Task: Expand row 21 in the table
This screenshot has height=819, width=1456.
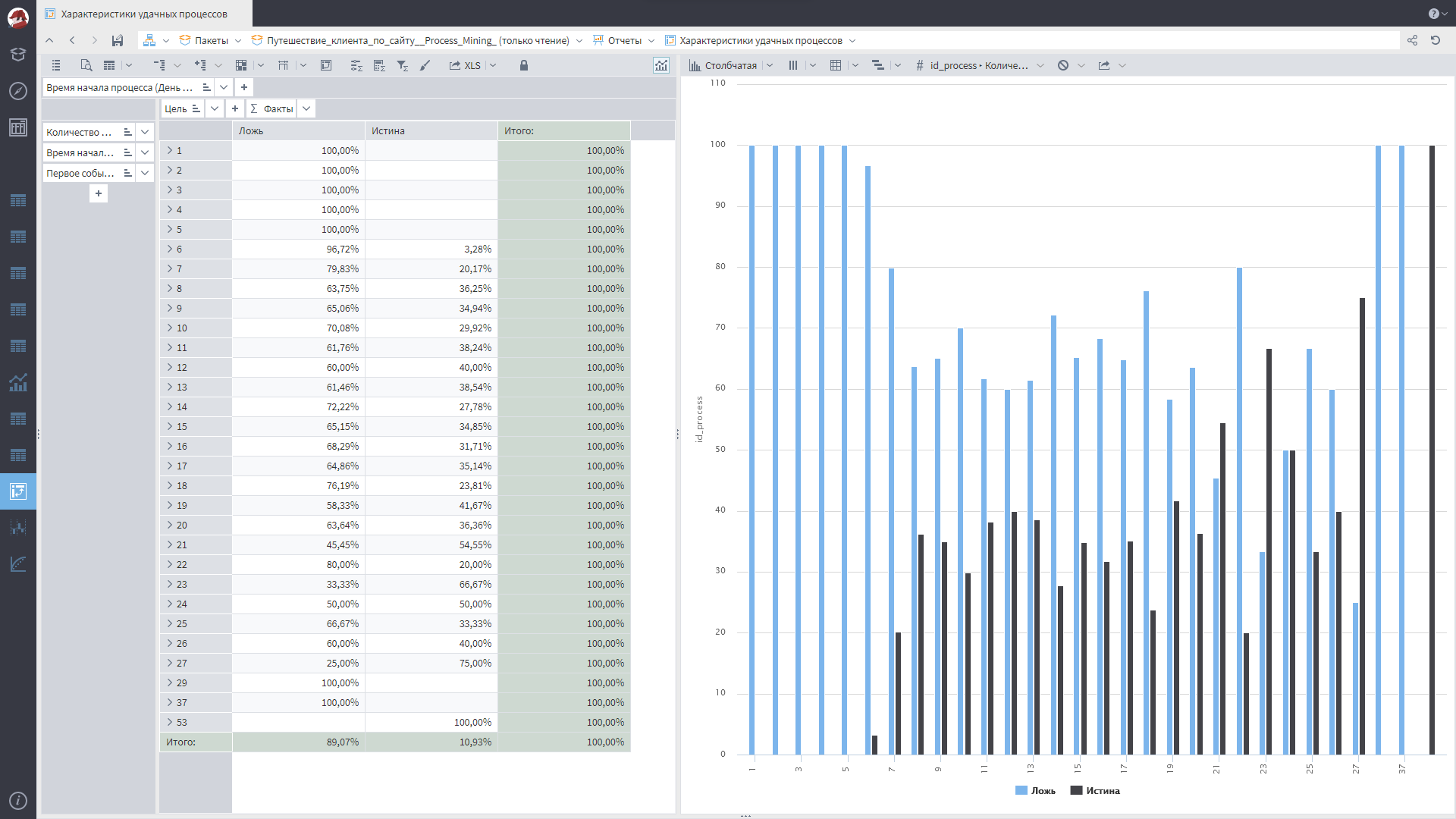Action: [x=170, y=544]
